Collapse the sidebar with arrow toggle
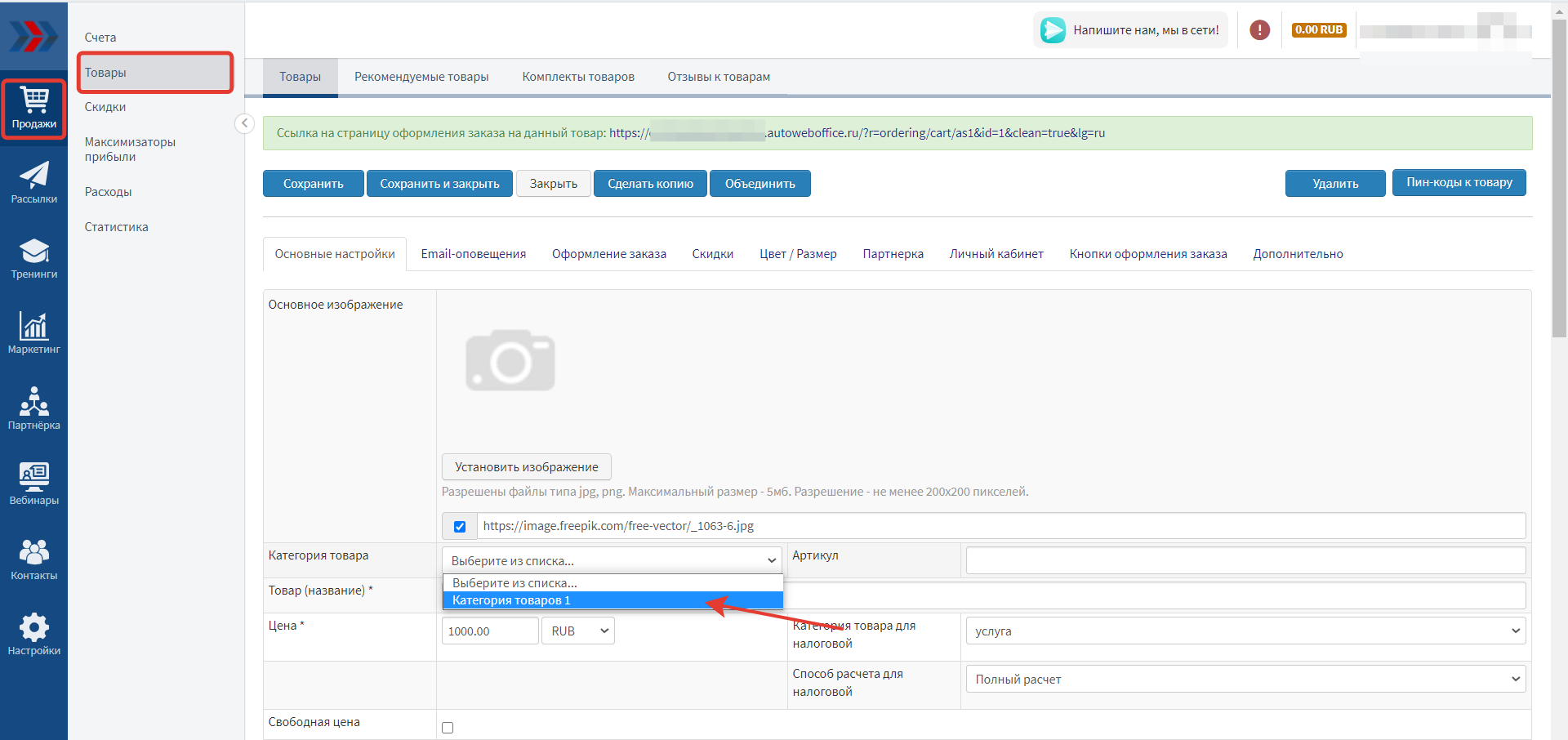 [244, 123]
